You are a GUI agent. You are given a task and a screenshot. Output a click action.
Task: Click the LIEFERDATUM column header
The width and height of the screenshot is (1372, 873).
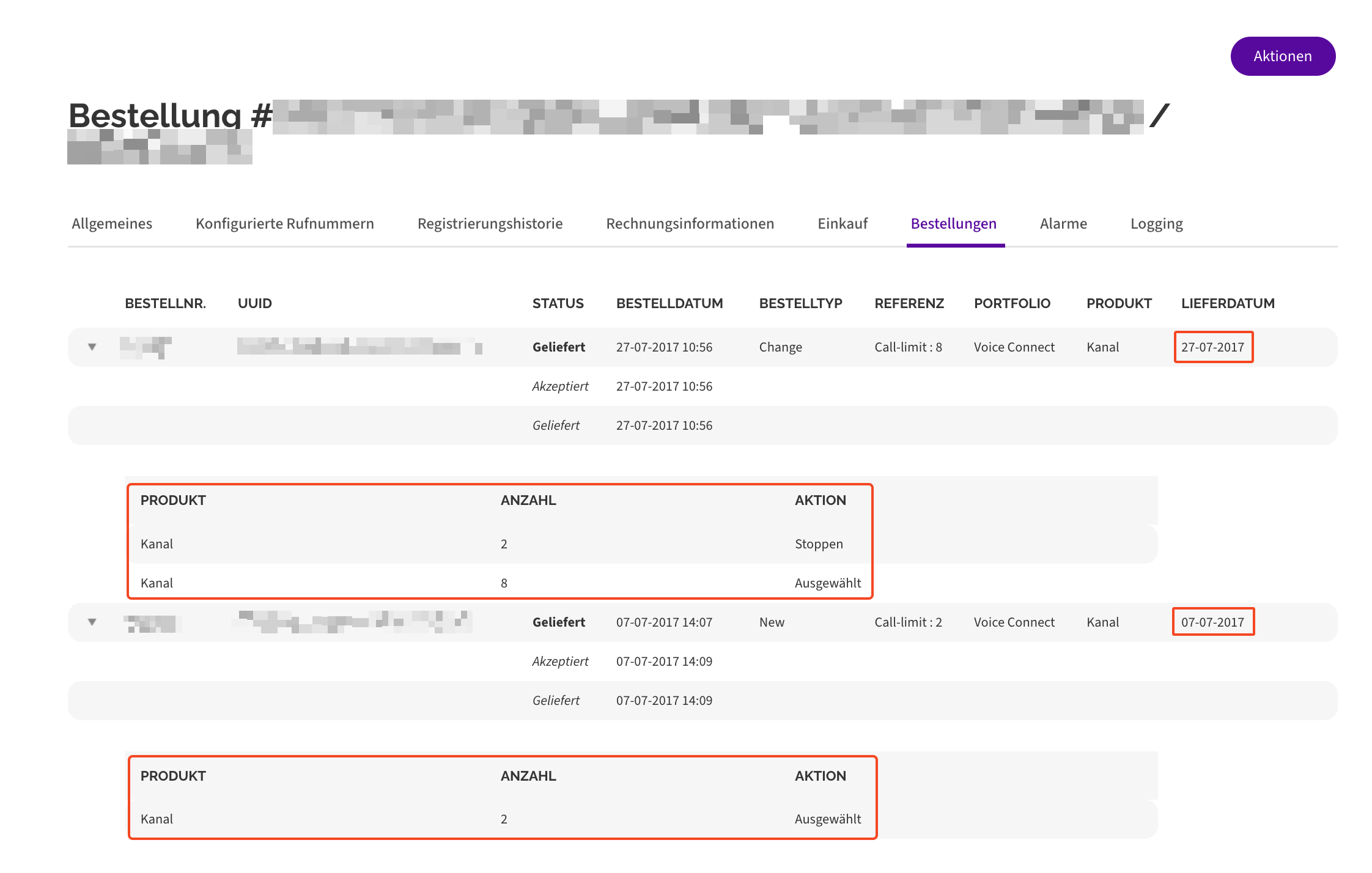(x=1227, y=303)
